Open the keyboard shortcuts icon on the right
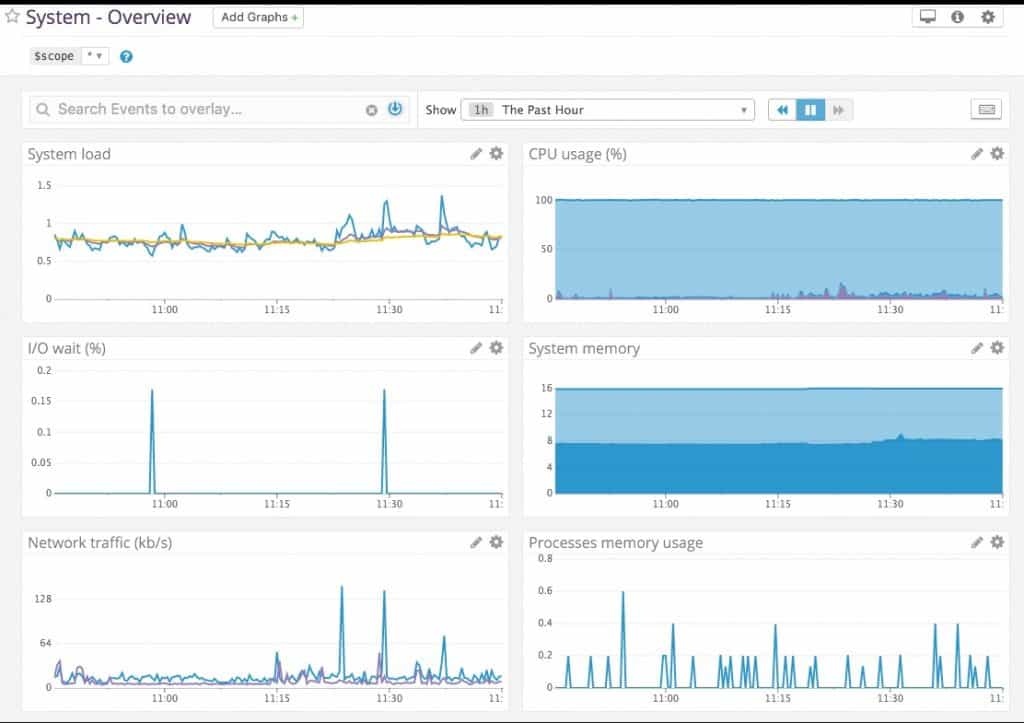Screen dimensions: 1024x723 point(986,110)
